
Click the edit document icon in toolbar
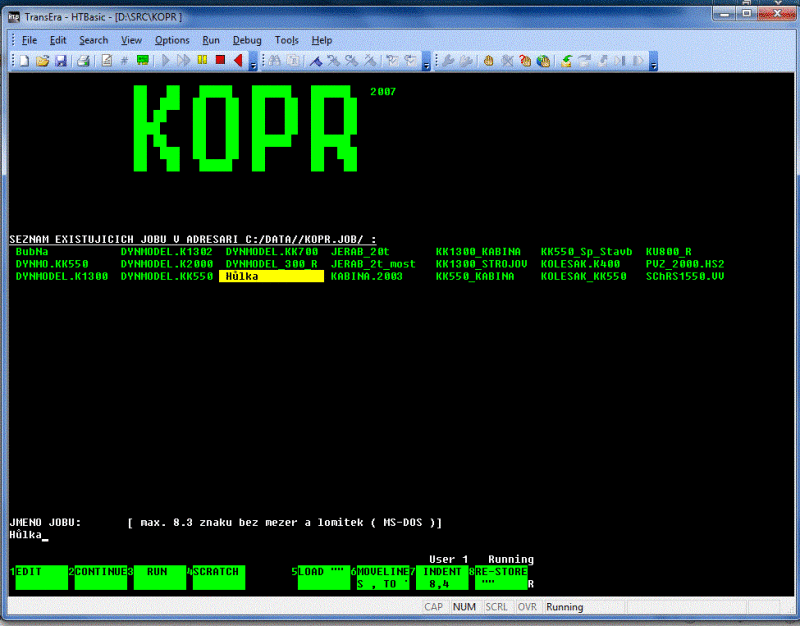pos(107,61)
